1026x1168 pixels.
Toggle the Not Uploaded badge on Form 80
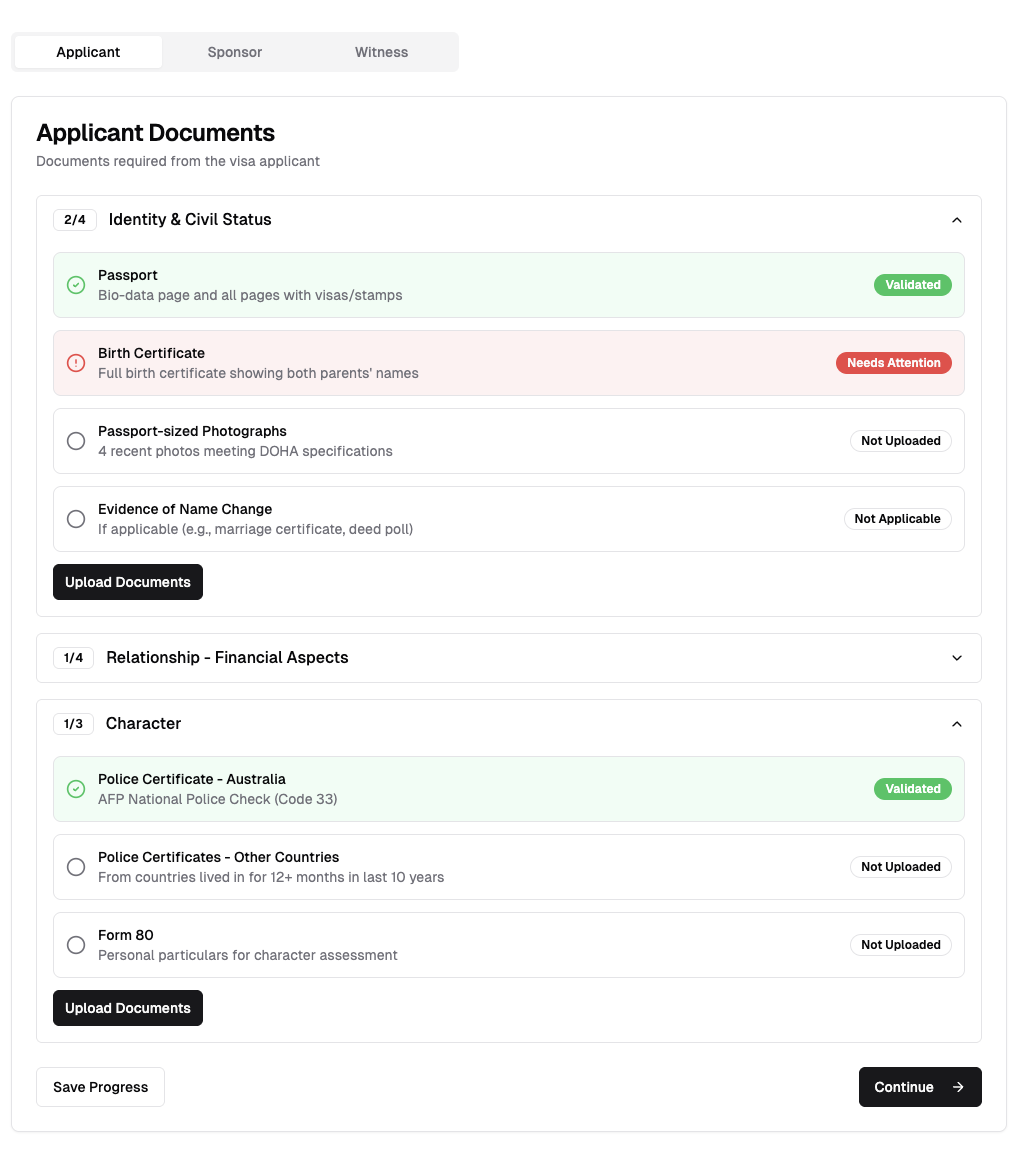coord(900,945)
